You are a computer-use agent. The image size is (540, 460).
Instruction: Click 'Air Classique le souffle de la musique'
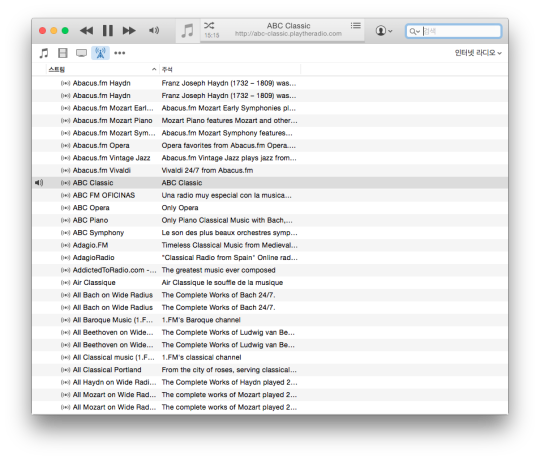tap(222, 283)
